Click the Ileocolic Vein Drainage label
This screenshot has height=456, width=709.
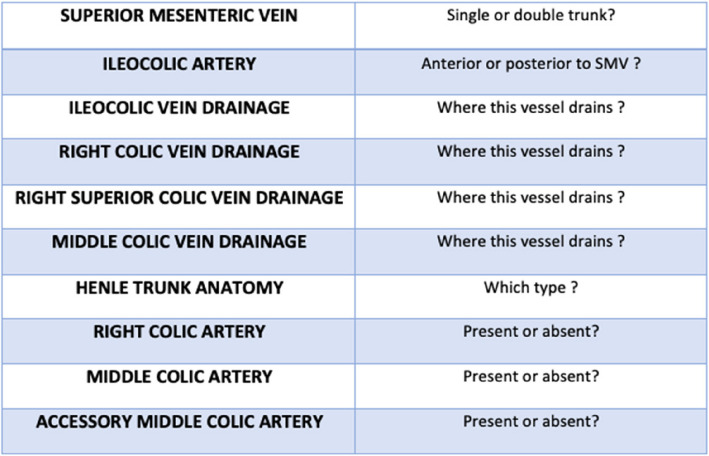pyautogui.click(x=179, y=108)
